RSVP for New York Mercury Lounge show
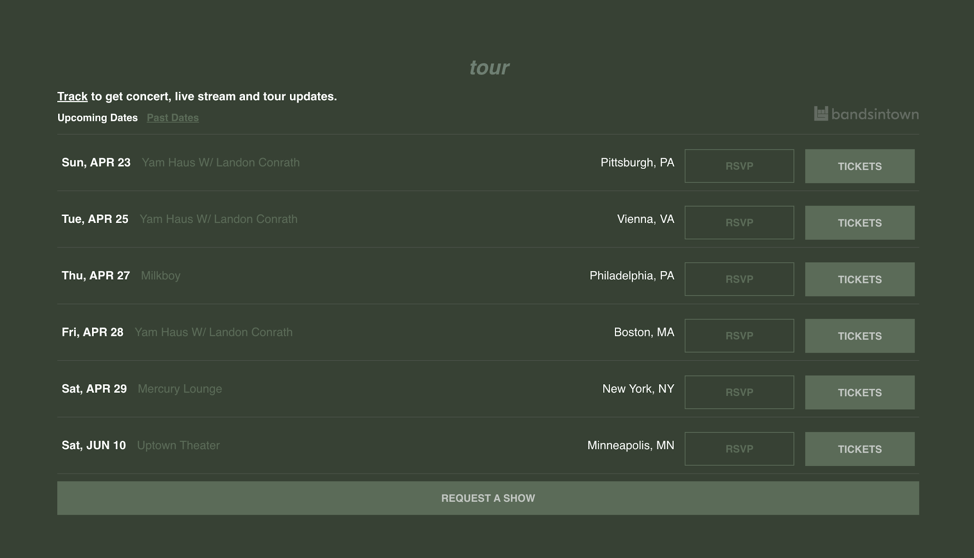This screenshot has height=558, width=974. [739, 392]
